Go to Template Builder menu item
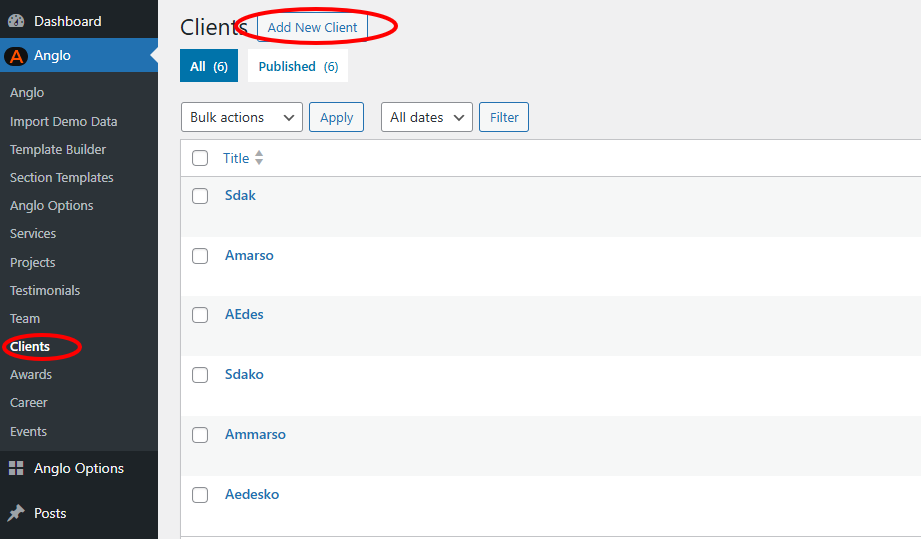The image size is (921, 539). [58, 149]
